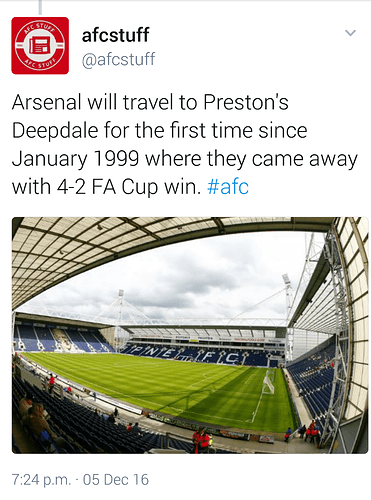Click the 05 Dec 16 date

[116, 479]
